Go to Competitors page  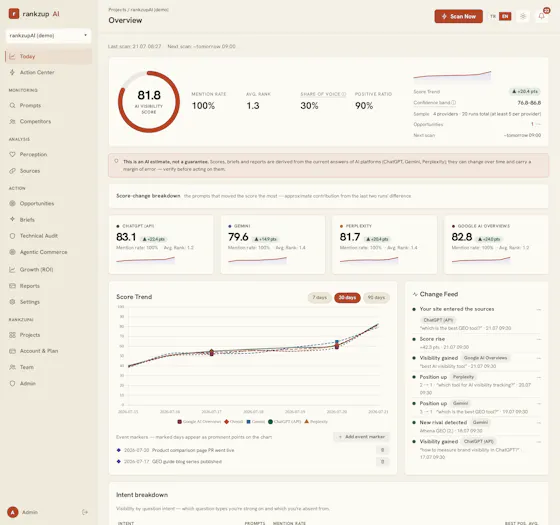(x=49, y=121)
